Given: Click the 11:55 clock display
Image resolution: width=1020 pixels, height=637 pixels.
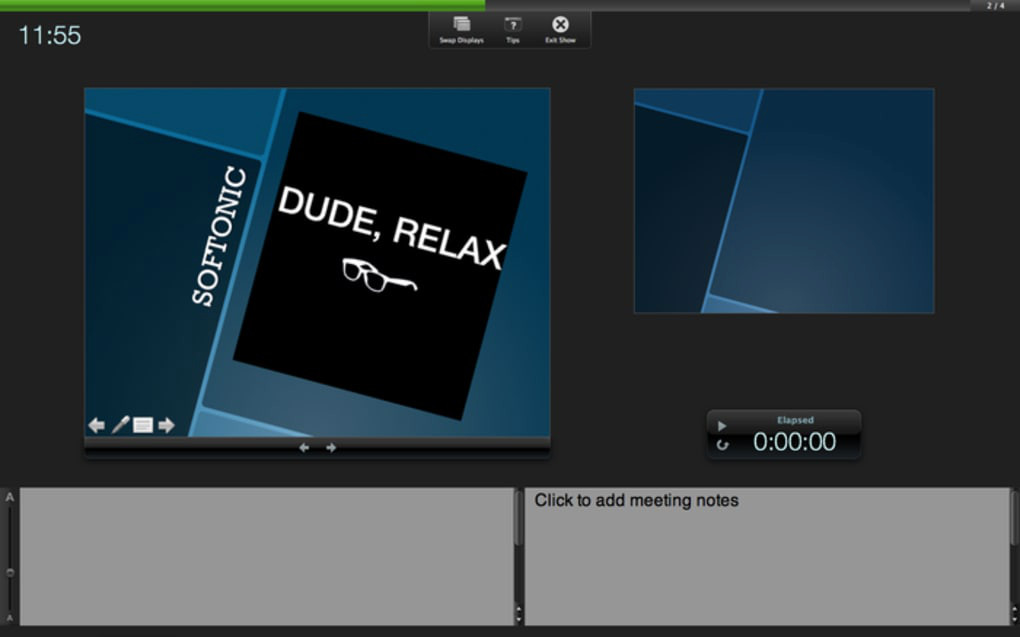Looking at the screenshot, I should (50, 35).
